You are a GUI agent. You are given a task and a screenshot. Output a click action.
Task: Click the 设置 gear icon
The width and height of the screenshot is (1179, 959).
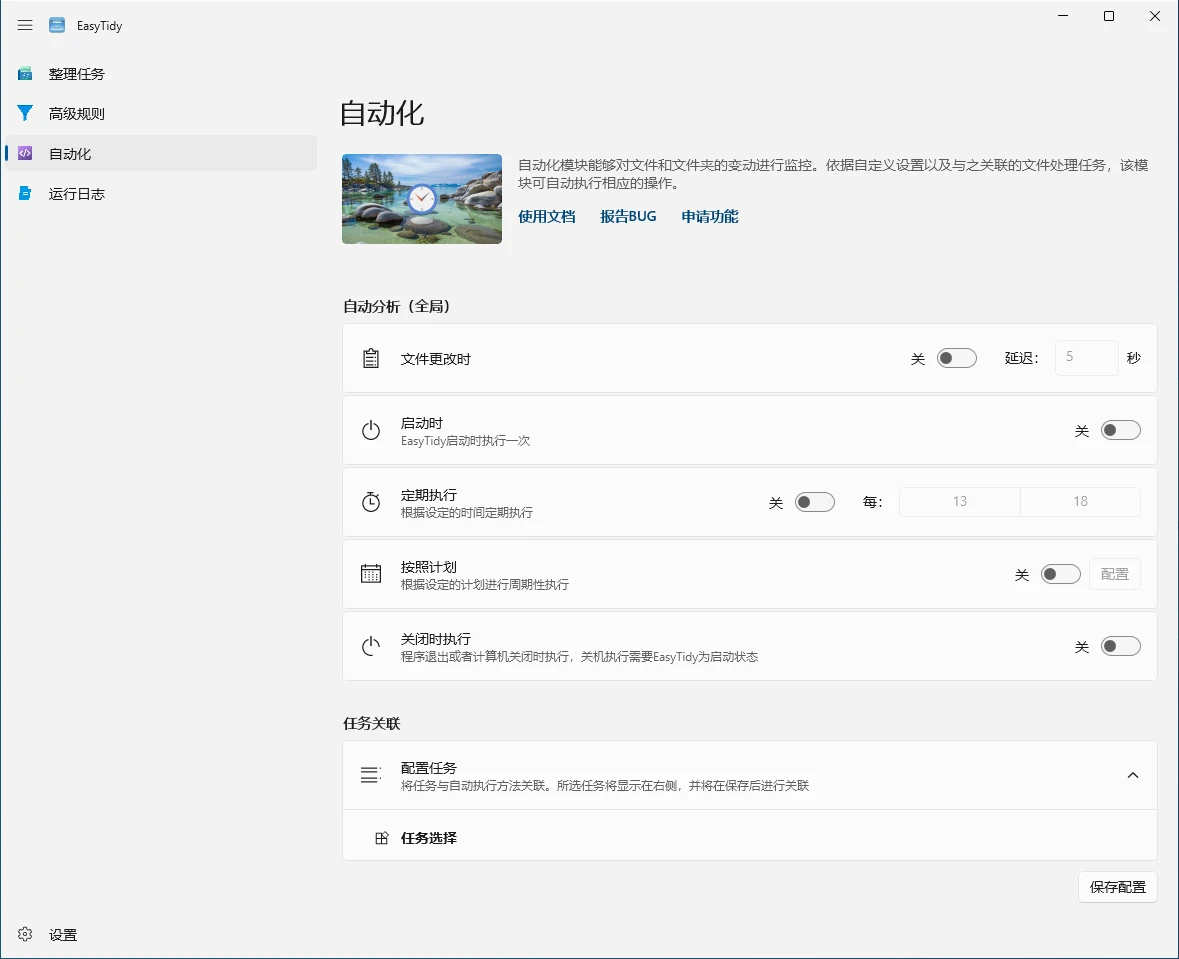(x=25, y=935)
